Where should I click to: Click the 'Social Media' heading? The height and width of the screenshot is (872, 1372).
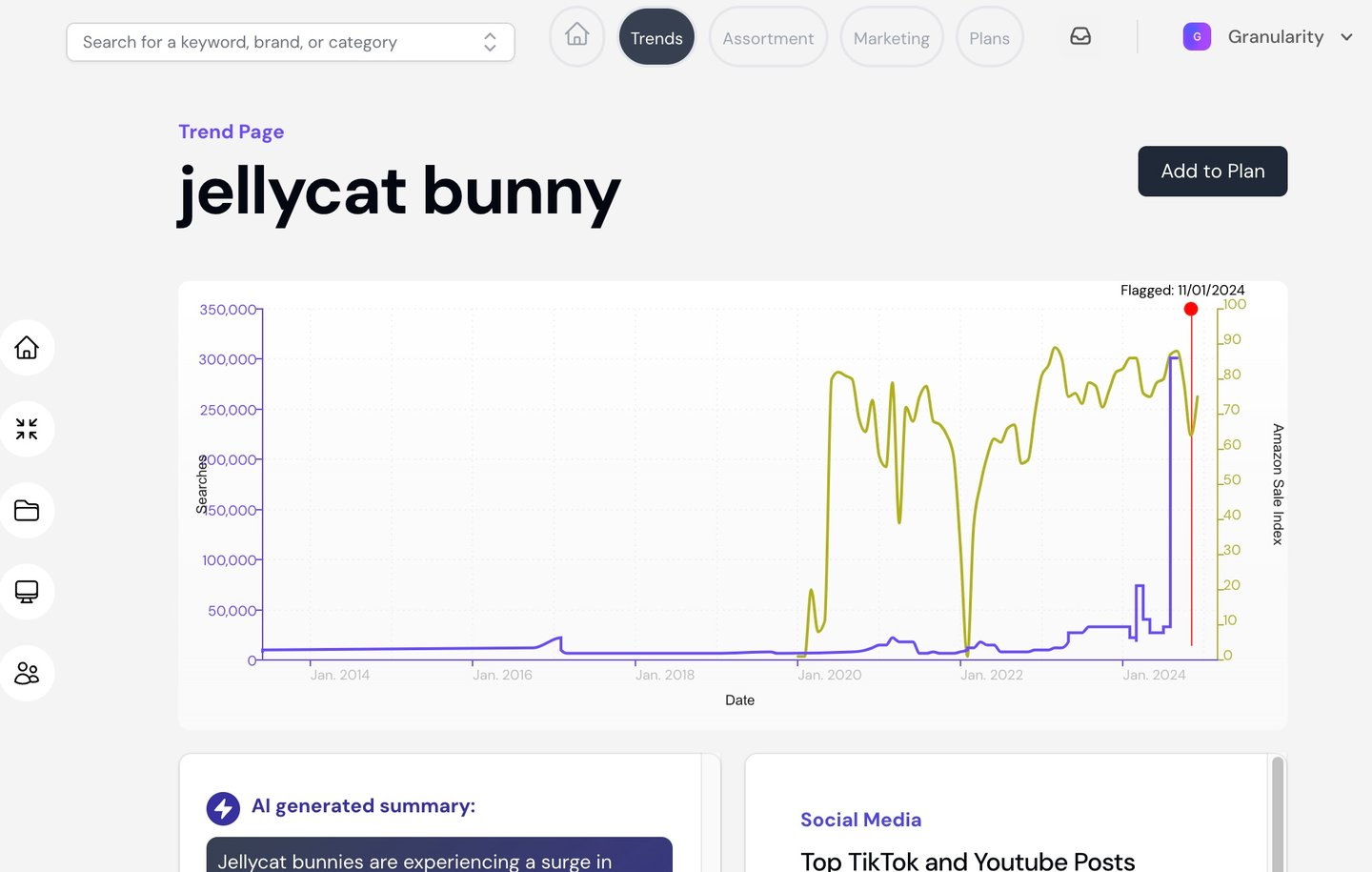pos(861,820)
